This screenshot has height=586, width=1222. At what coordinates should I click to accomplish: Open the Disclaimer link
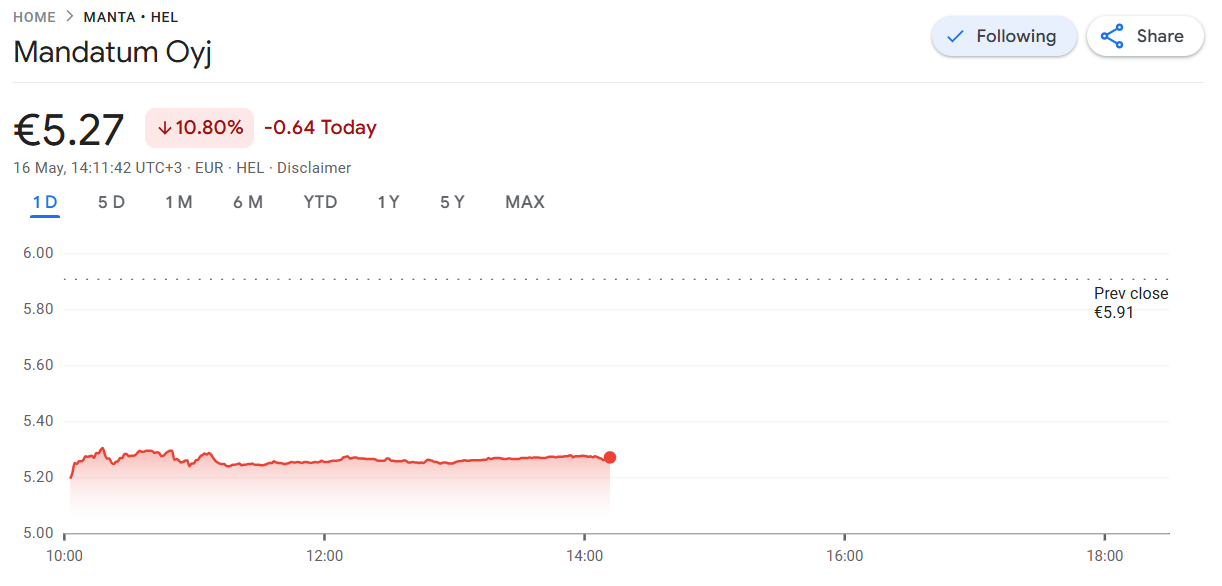(314, 168)
